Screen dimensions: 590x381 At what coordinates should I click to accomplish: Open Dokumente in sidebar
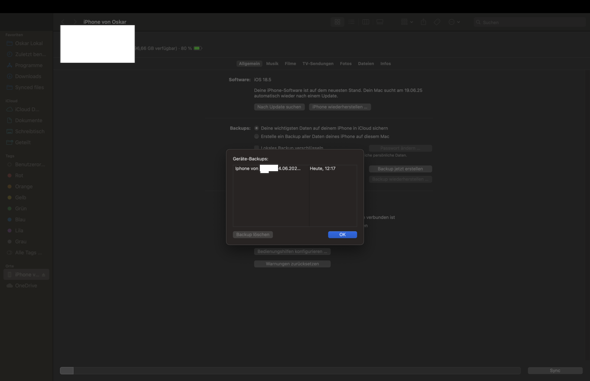26,120
